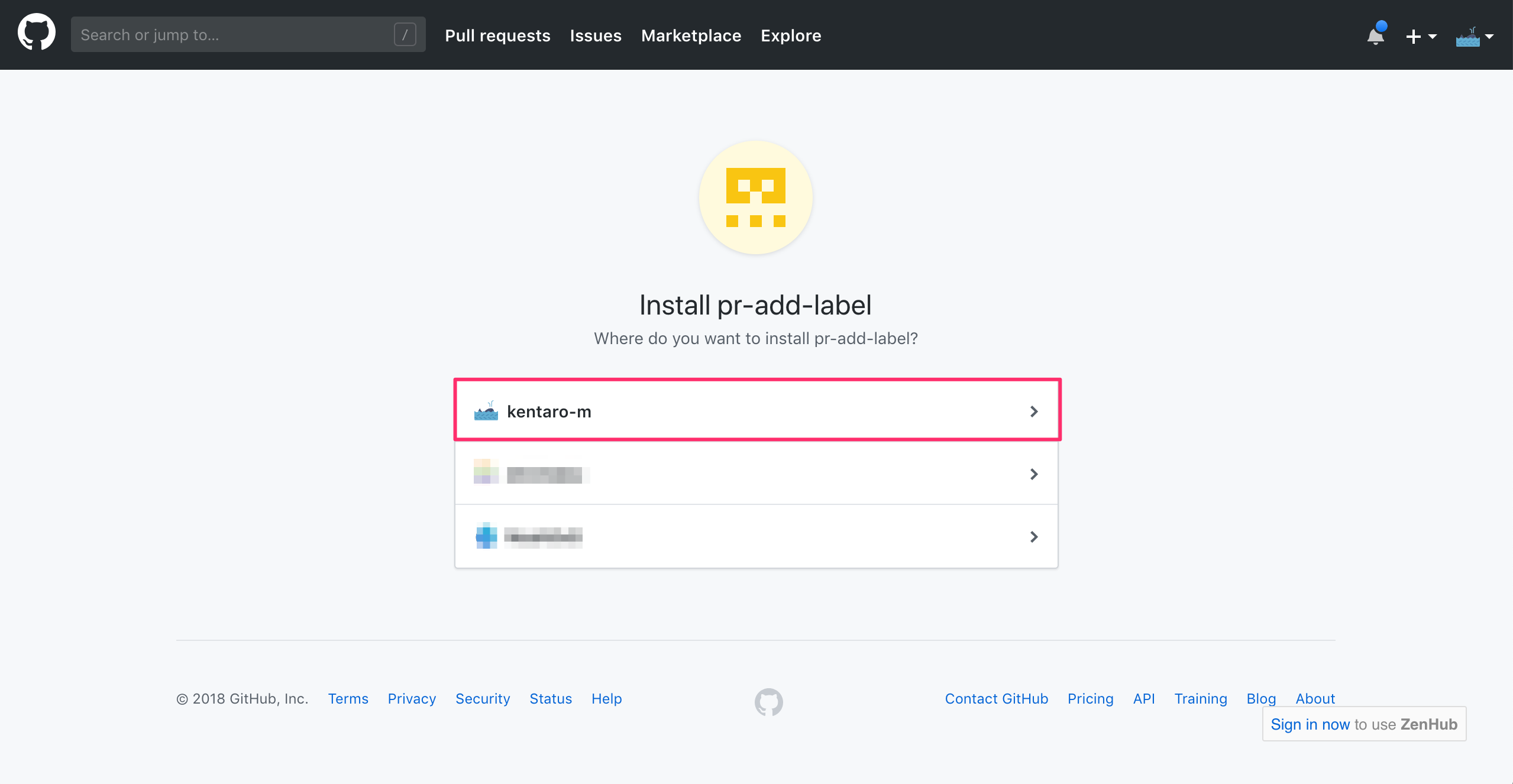Open the Pricing footer link
Screen dimensions: 1513x784
(x=1090, y=699)
